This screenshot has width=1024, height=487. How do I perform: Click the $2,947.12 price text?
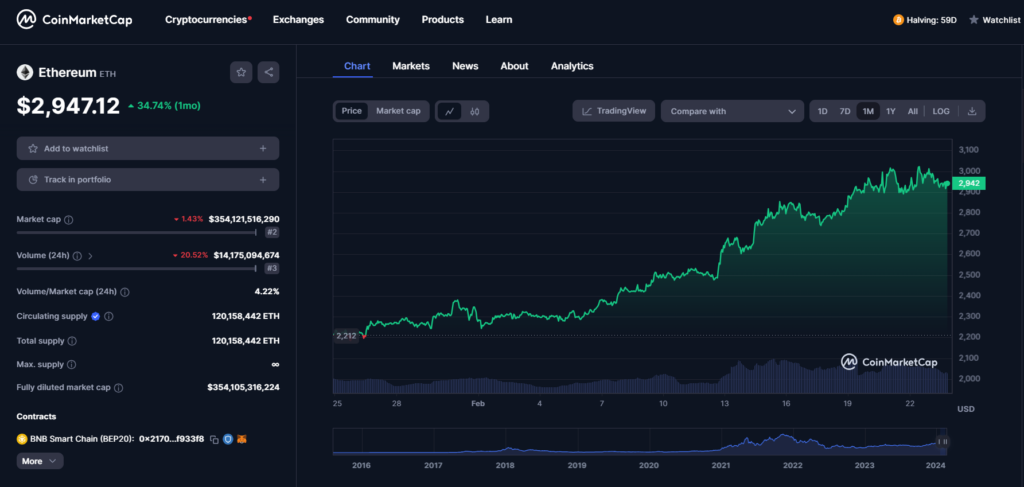[69, 105]
